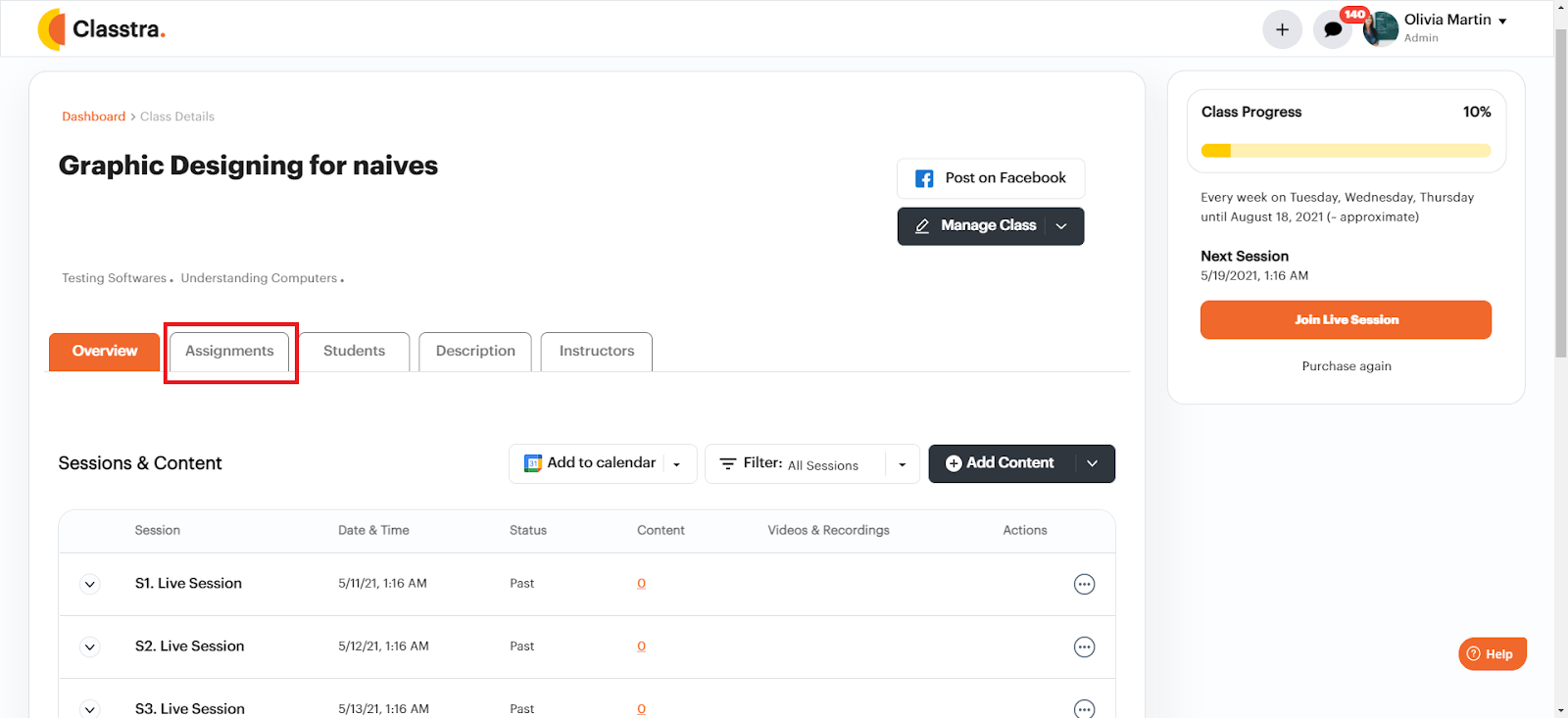Screen dimensions: 1568x718
Task: Click content count link for S2 session
Action: (x=642, y=646)
